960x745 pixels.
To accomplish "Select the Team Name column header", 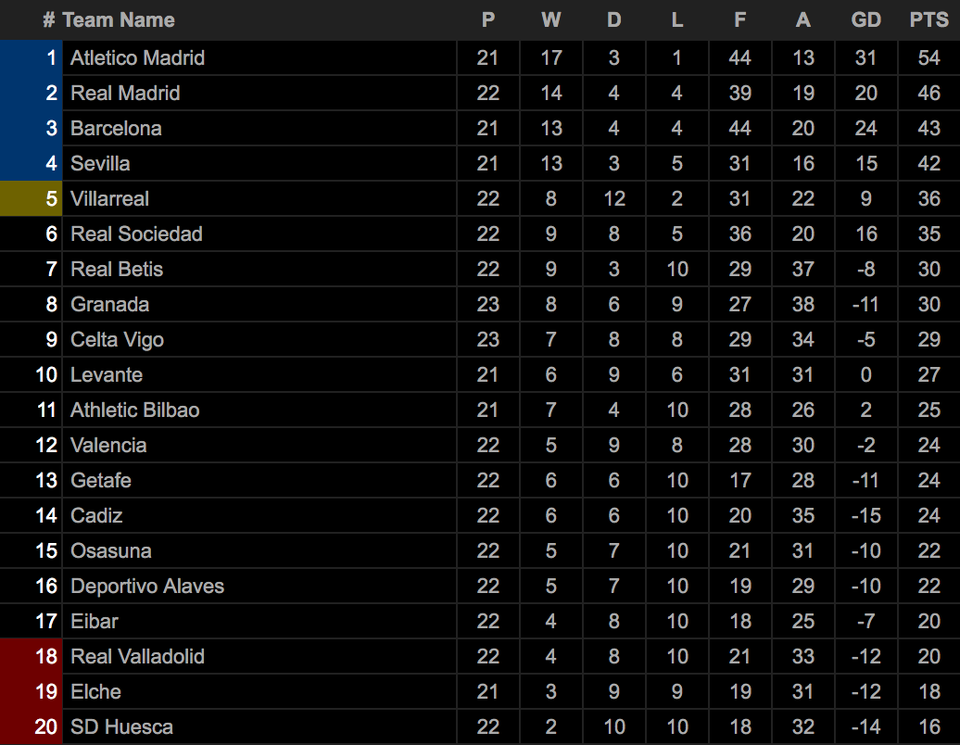I will click(x=119, y=20).
